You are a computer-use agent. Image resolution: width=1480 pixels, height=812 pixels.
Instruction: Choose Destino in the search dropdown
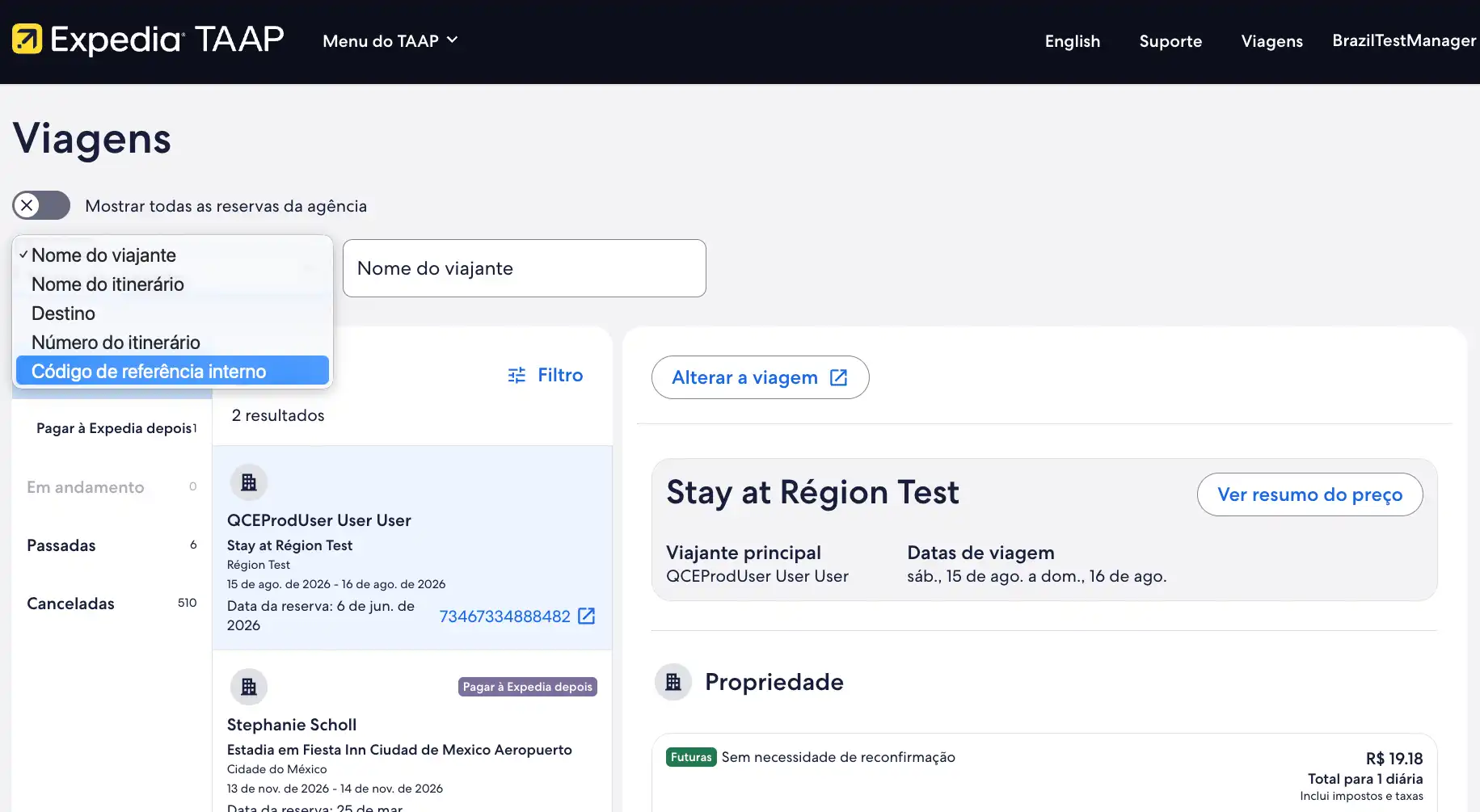point(172,313)
